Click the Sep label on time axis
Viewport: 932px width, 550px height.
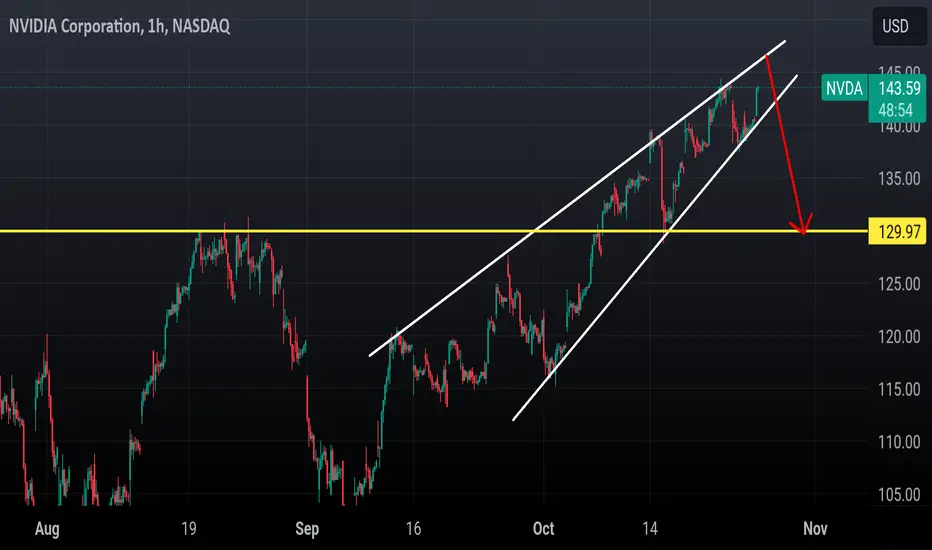(307, 529)
